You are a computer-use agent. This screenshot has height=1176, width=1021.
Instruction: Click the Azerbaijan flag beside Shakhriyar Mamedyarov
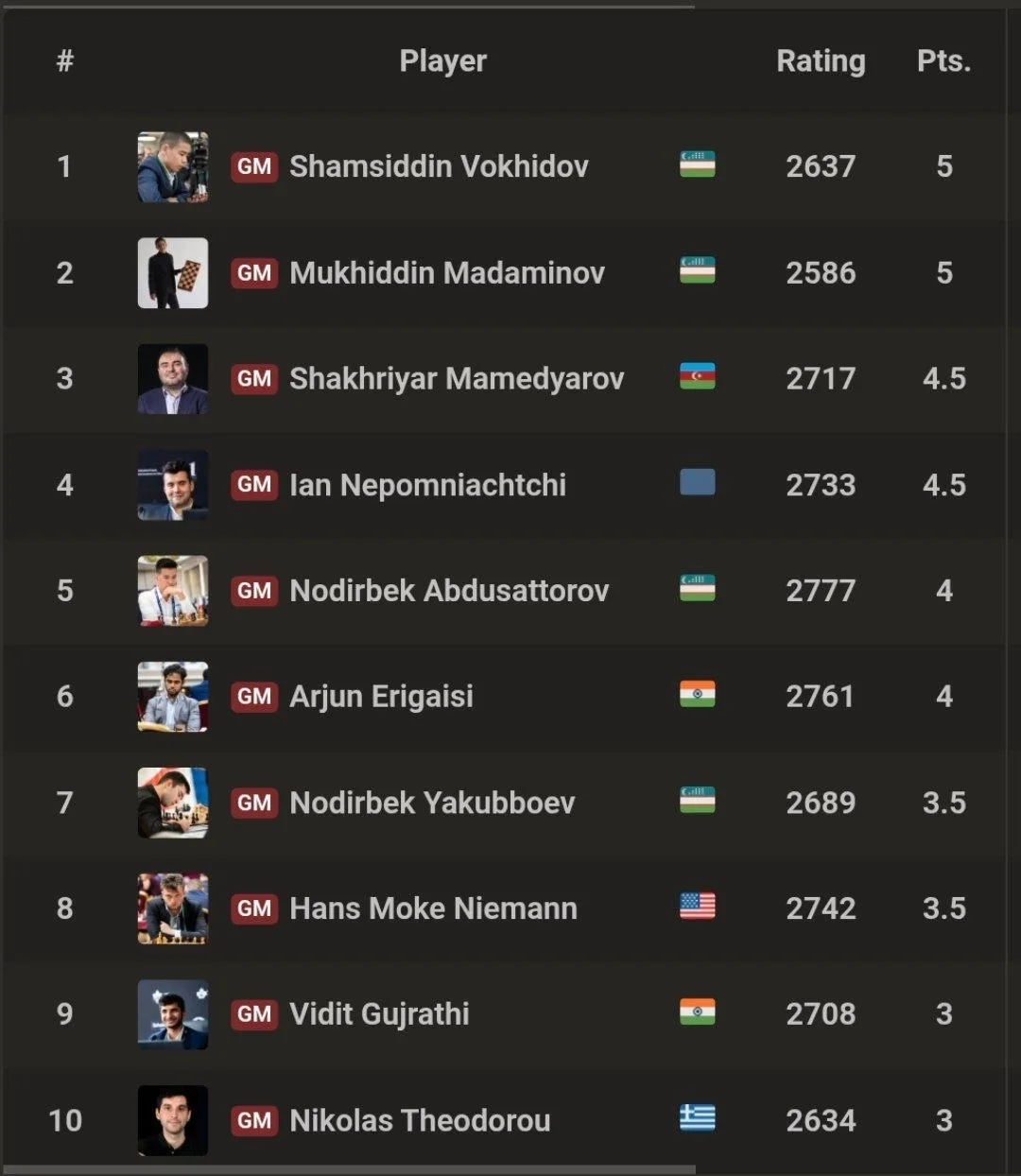(697, 376)
